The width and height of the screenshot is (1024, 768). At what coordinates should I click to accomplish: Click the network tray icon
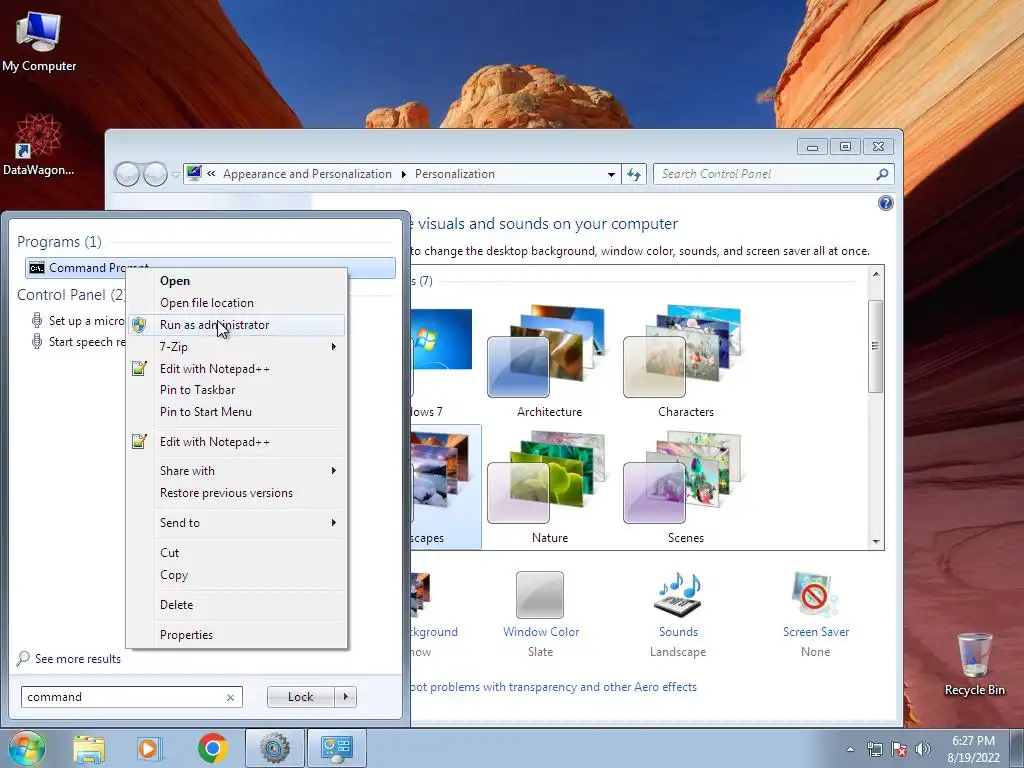coord(874,749)
